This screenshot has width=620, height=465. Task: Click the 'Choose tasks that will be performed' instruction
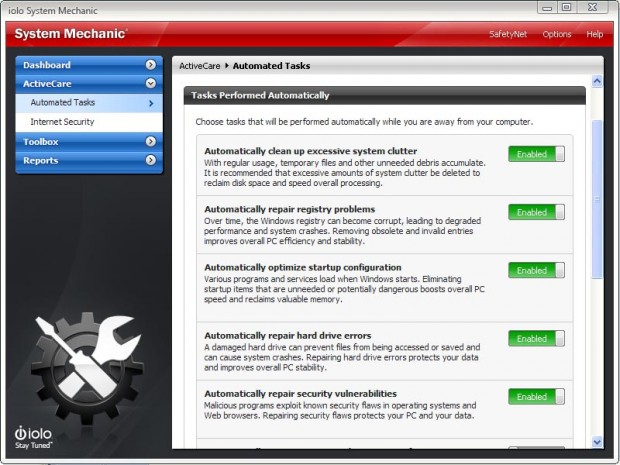(364, 122)
